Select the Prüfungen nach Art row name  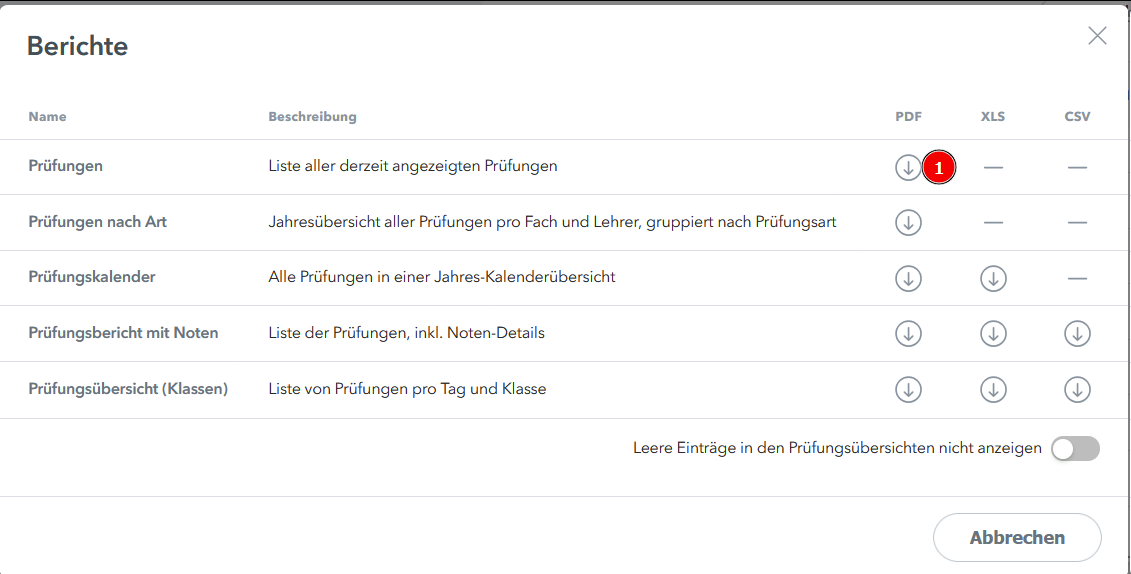pos(97,222)
